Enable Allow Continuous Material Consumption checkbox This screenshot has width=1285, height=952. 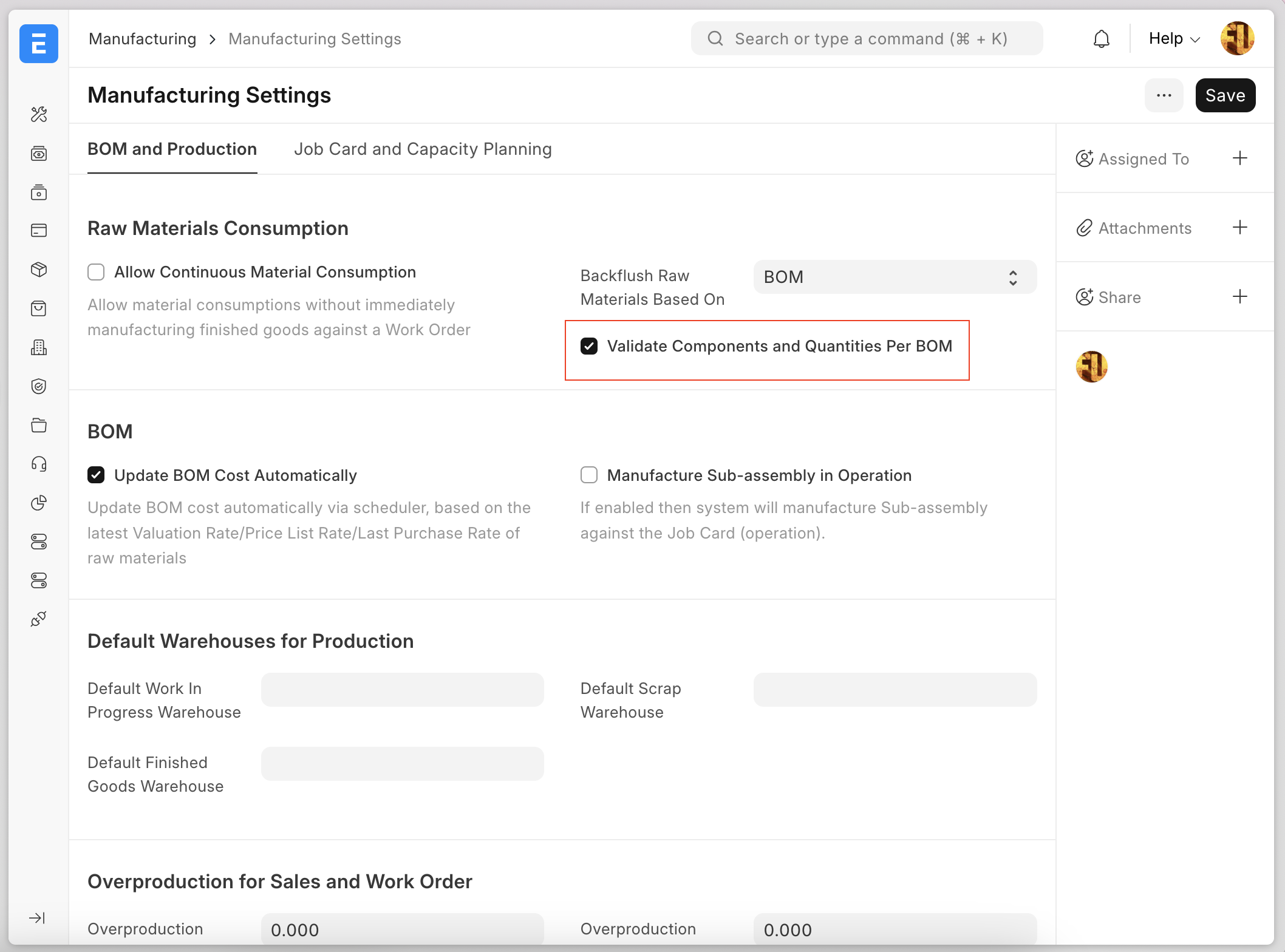96,272
